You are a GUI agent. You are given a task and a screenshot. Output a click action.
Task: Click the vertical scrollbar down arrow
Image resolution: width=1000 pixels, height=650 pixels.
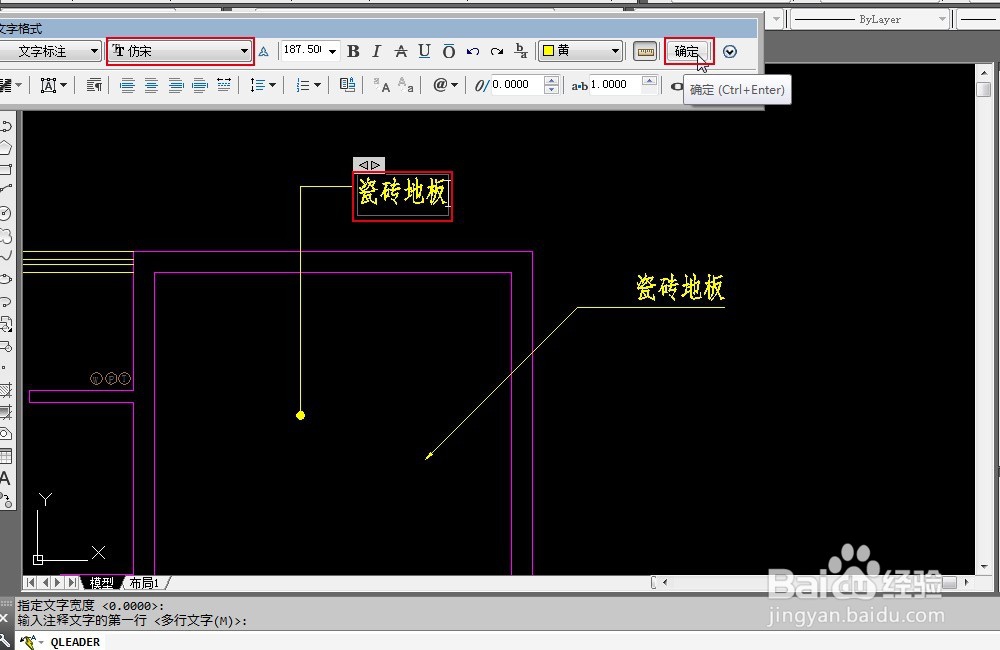click(x=983, y=566)
